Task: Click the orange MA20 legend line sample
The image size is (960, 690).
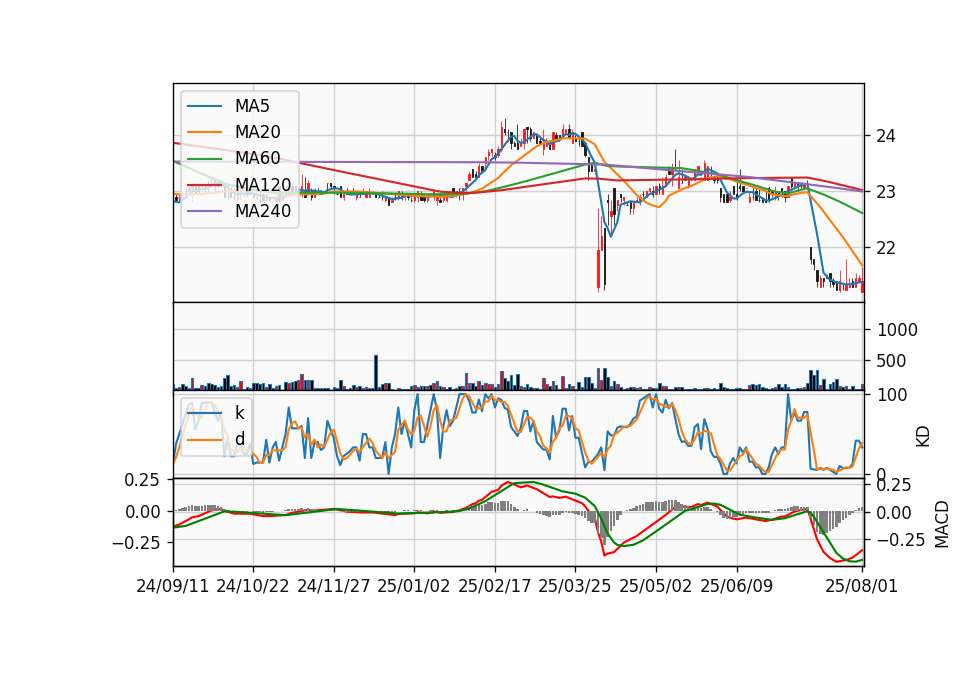Action: 204,132
